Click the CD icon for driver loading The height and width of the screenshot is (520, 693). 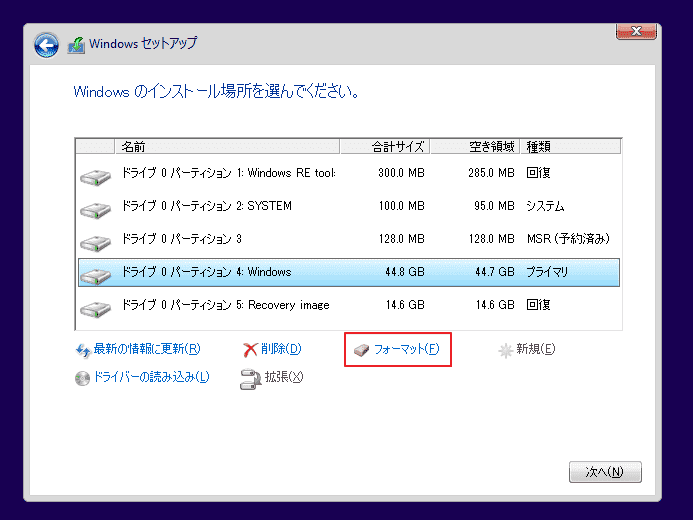(82, 378)
